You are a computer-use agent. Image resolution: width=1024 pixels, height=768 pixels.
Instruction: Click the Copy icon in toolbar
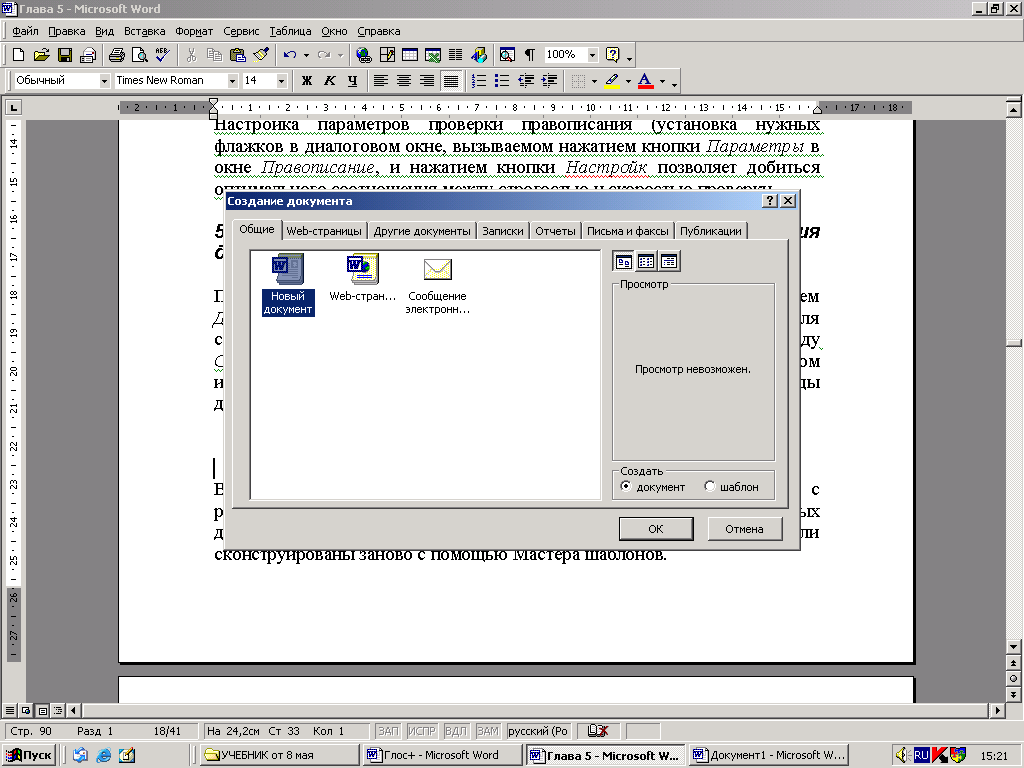click(214, 55)
